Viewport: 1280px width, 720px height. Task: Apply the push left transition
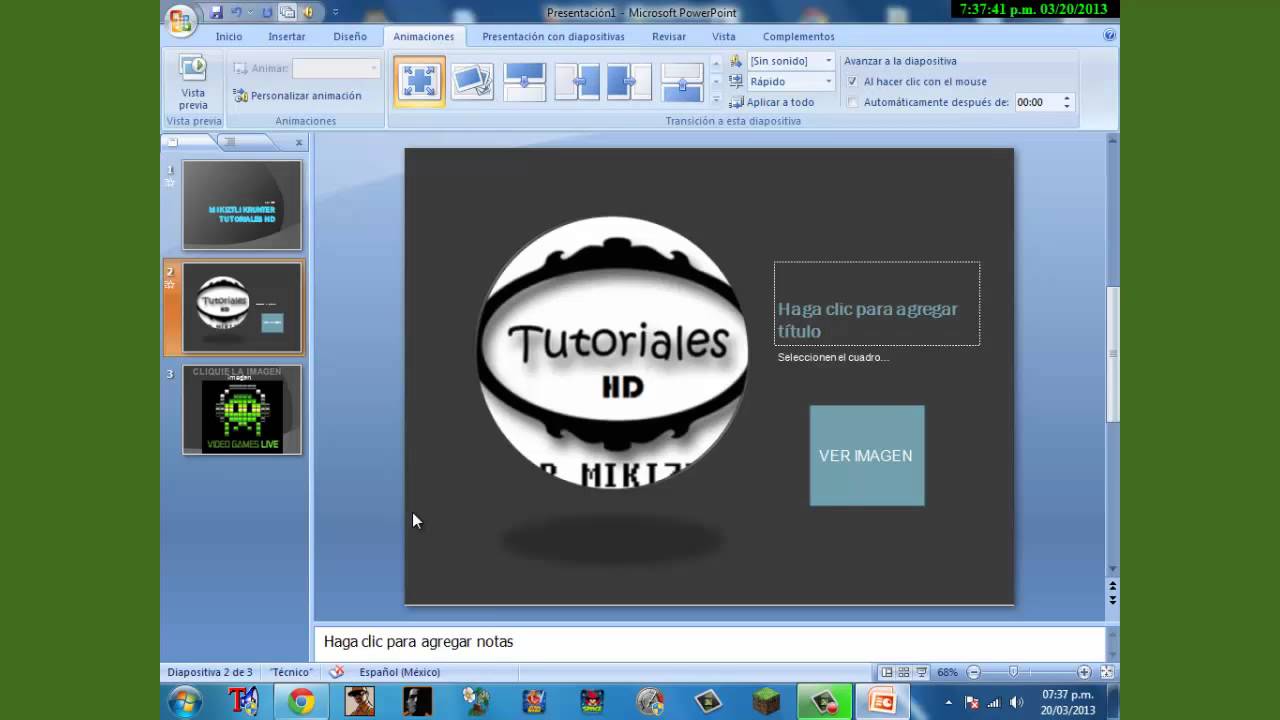[577, 81]
